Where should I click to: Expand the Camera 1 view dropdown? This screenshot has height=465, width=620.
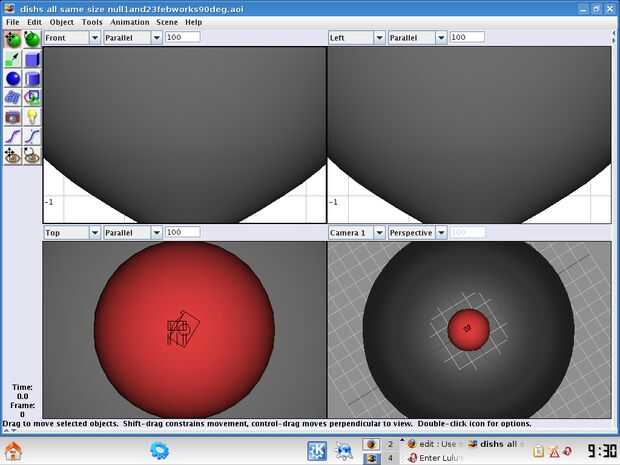click(x=357, y=232)
